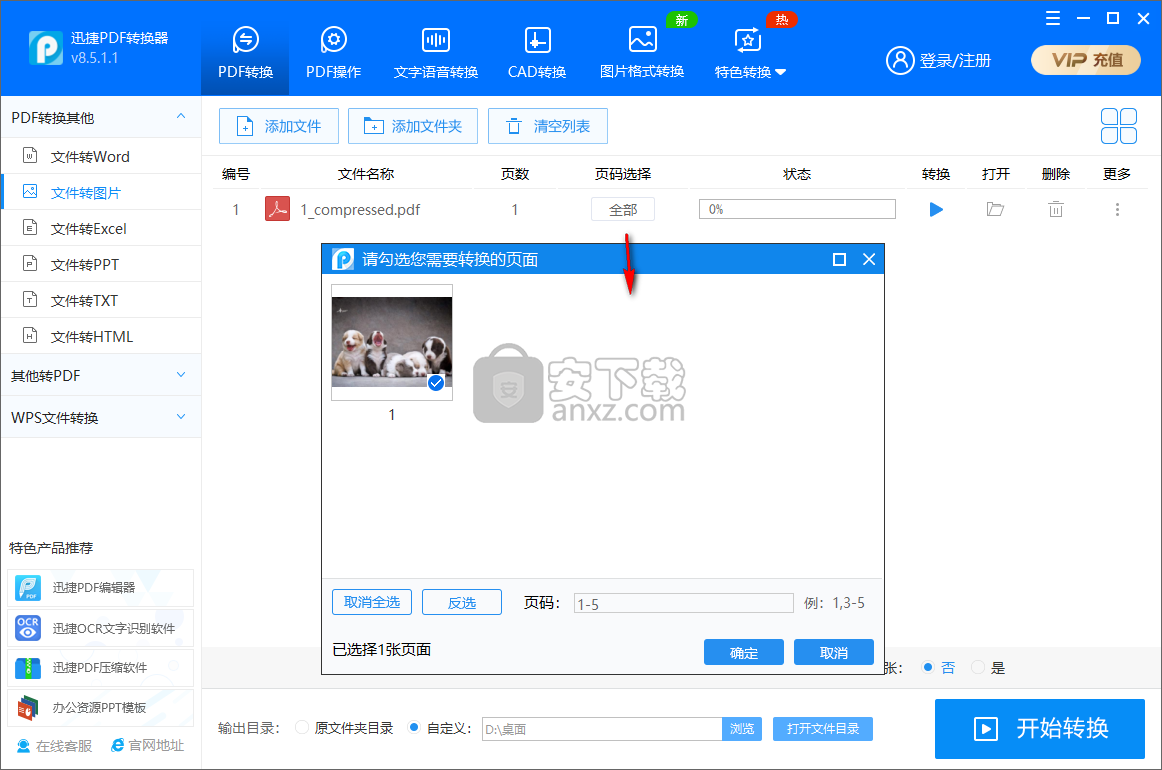Click the 文件名称 column header

tap(365, 174)
